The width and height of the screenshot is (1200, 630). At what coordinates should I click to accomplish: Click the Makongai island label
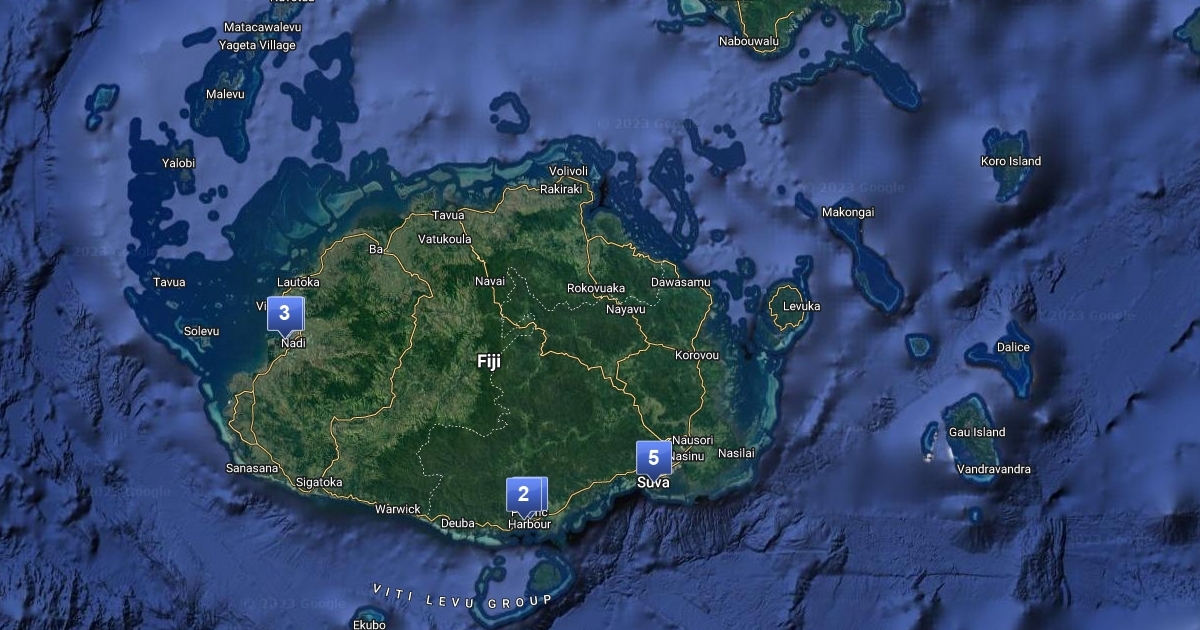coord(847,212)
